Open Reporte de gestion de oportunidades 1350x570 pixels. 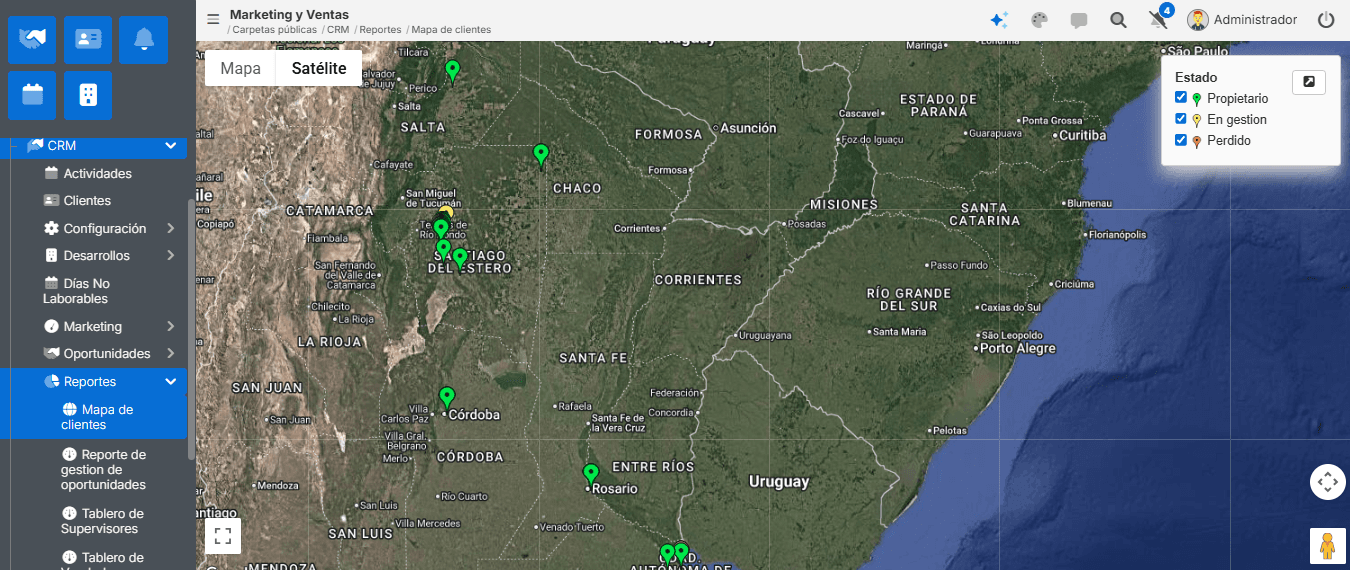pos(104,470)
